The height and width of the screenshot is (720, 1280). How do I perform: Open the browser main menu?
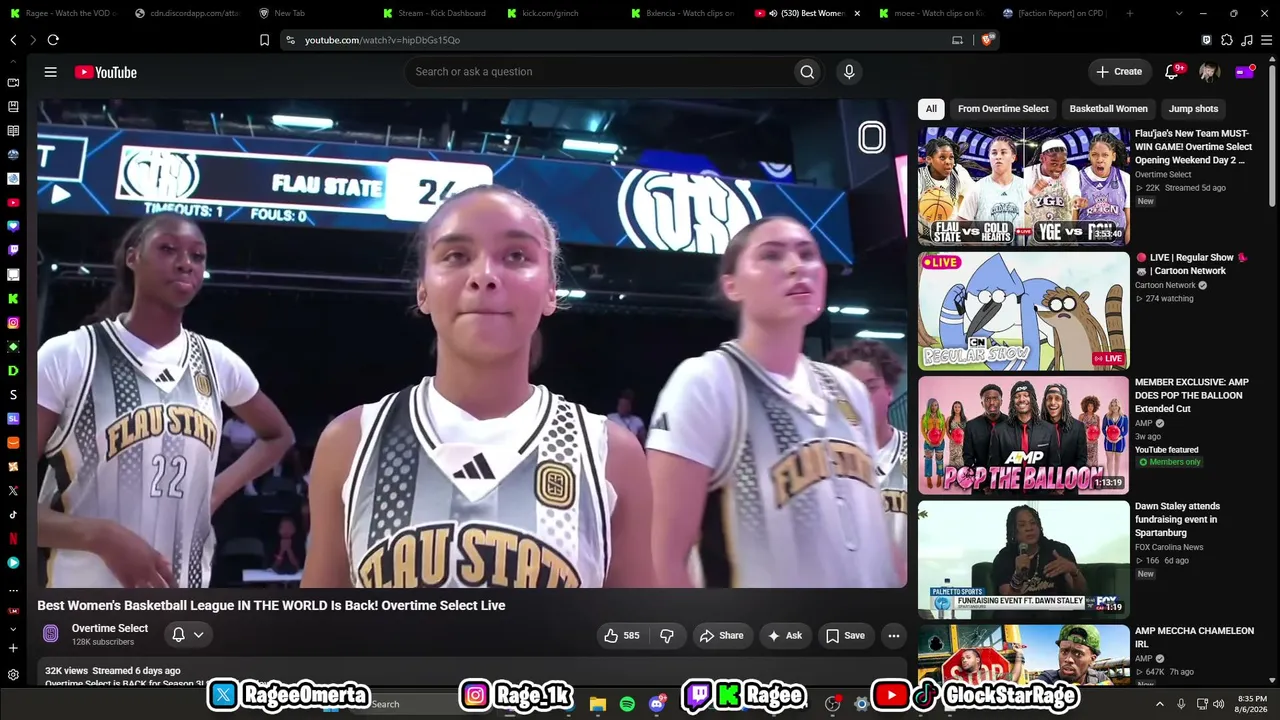tap(1267, 40)
